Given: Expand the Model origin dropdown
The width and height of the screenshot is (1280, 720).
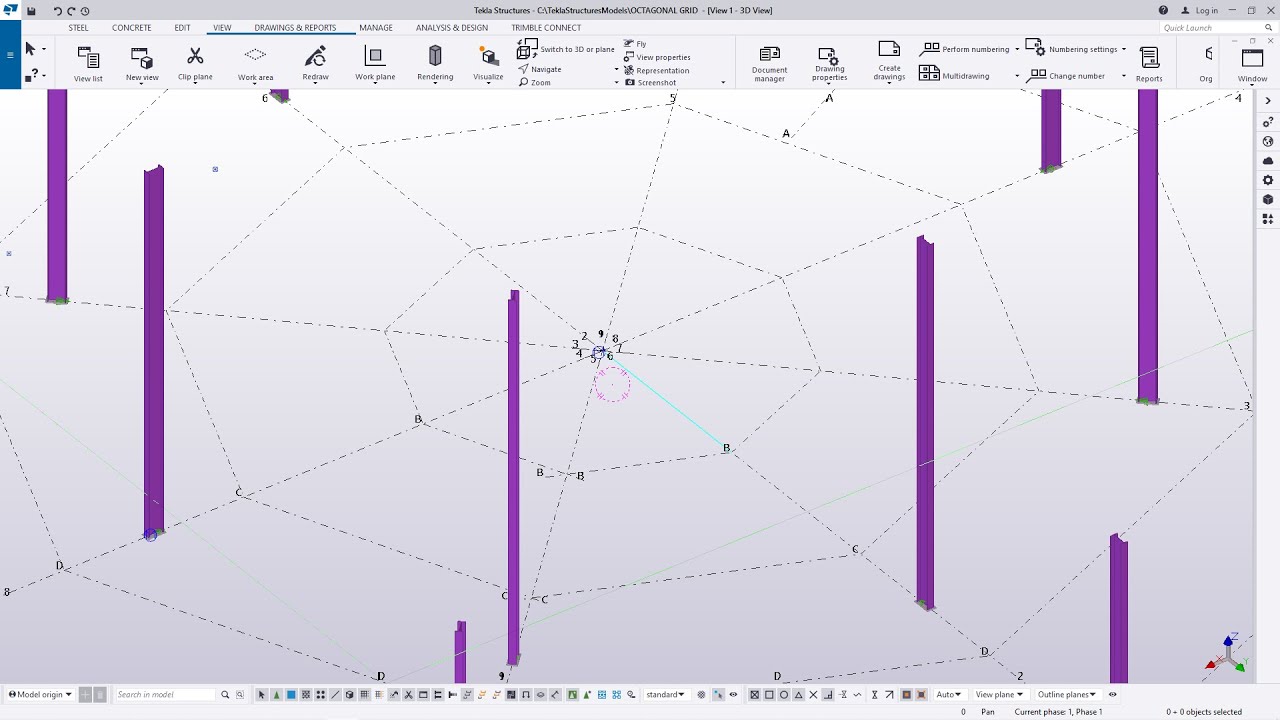Looking at the screenshot, I should click(x=41, y=695).
